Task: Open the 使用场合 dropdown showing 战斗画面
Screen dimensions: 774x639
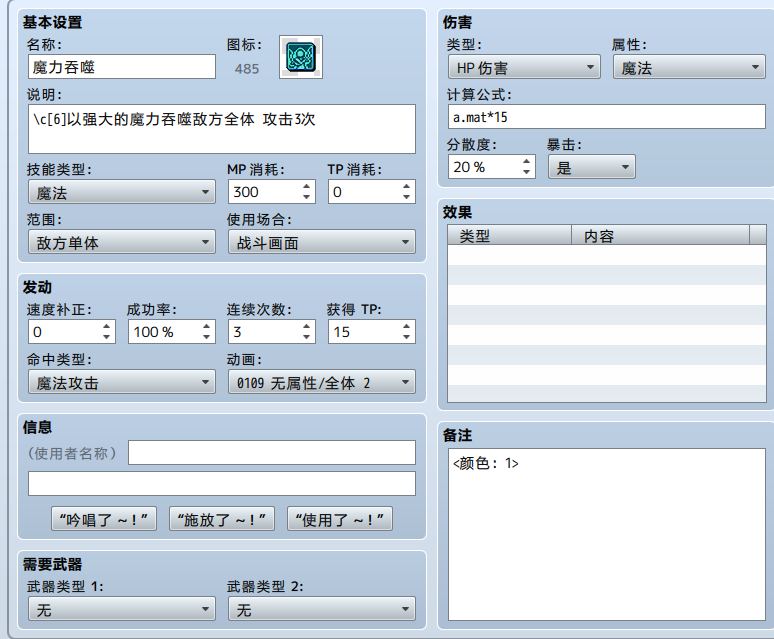Action: click(321, 242)
